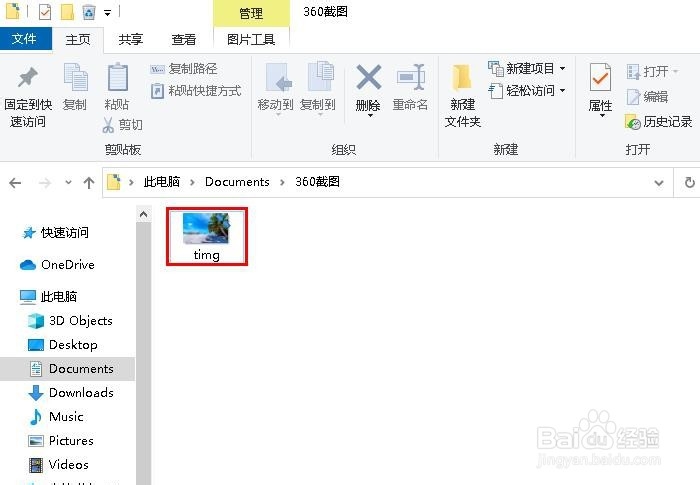Click the new folder quick-access toolbar icon
Viewport: 700px width, 485px height.
point(67,13)
